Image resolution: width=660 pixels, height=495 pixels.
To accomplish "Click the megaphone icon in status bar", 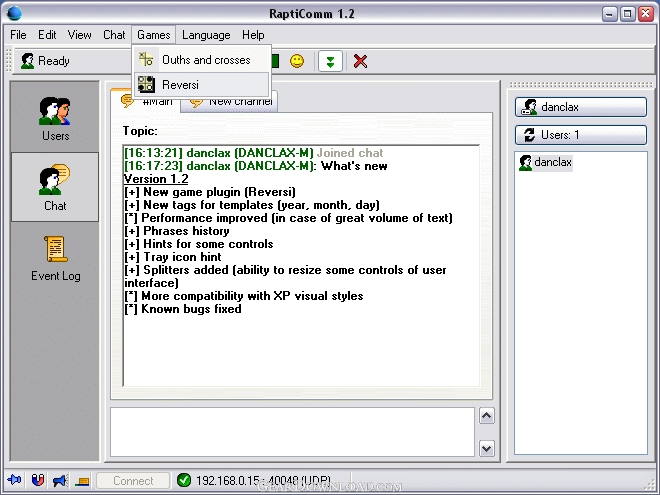I will 60,480.
